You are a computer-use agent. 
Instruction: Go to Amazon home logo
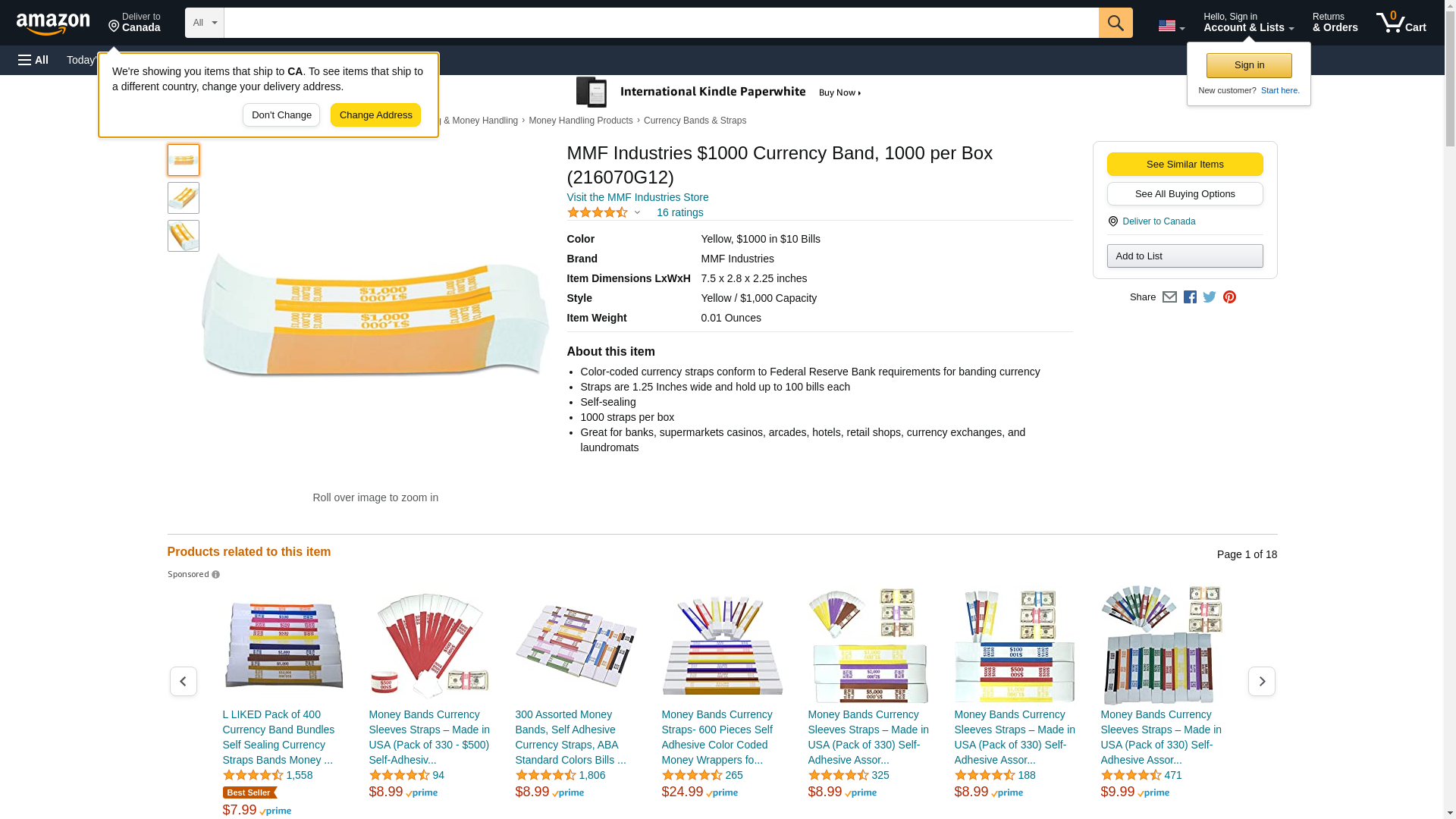click(53, 24)
